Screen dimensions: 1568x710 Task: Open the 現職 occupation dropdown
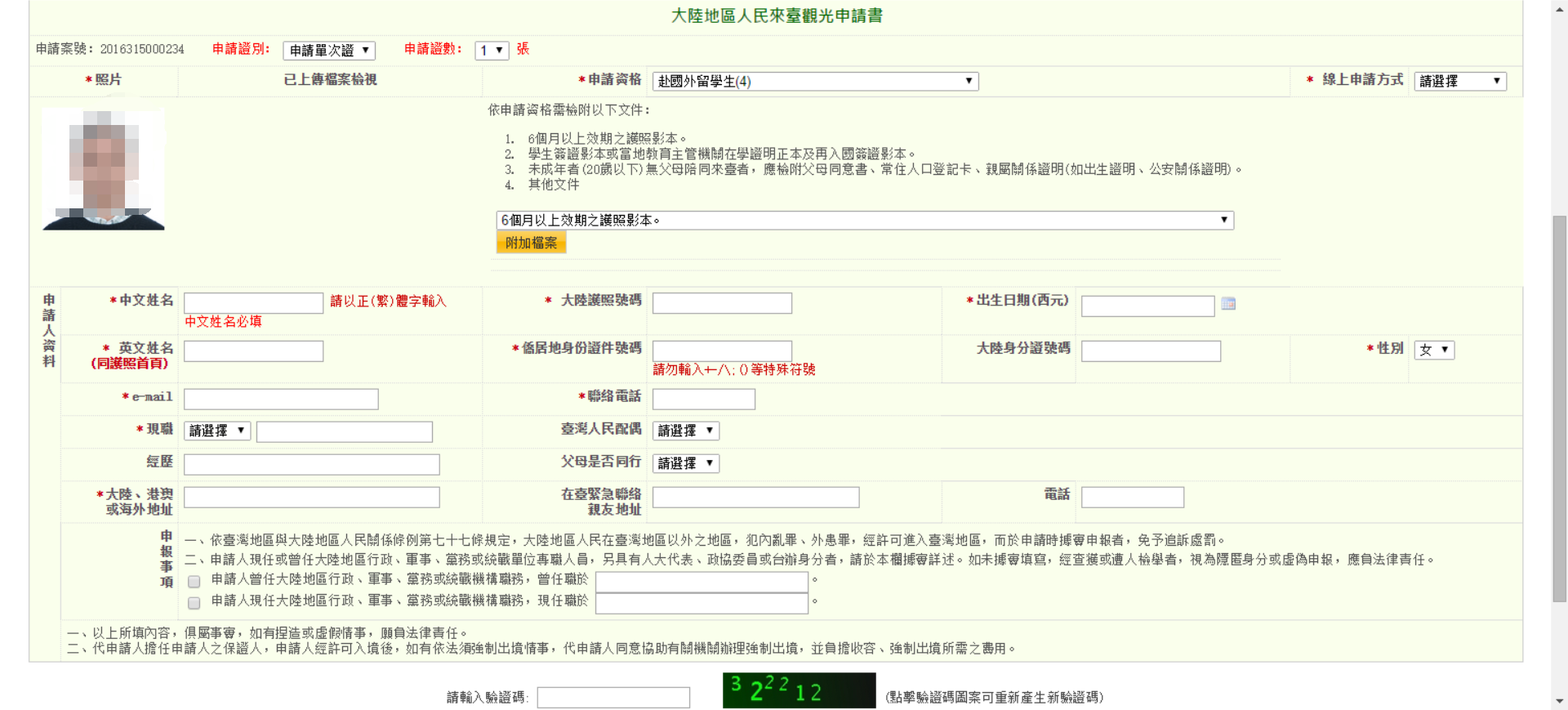click(x=217, y=431)
